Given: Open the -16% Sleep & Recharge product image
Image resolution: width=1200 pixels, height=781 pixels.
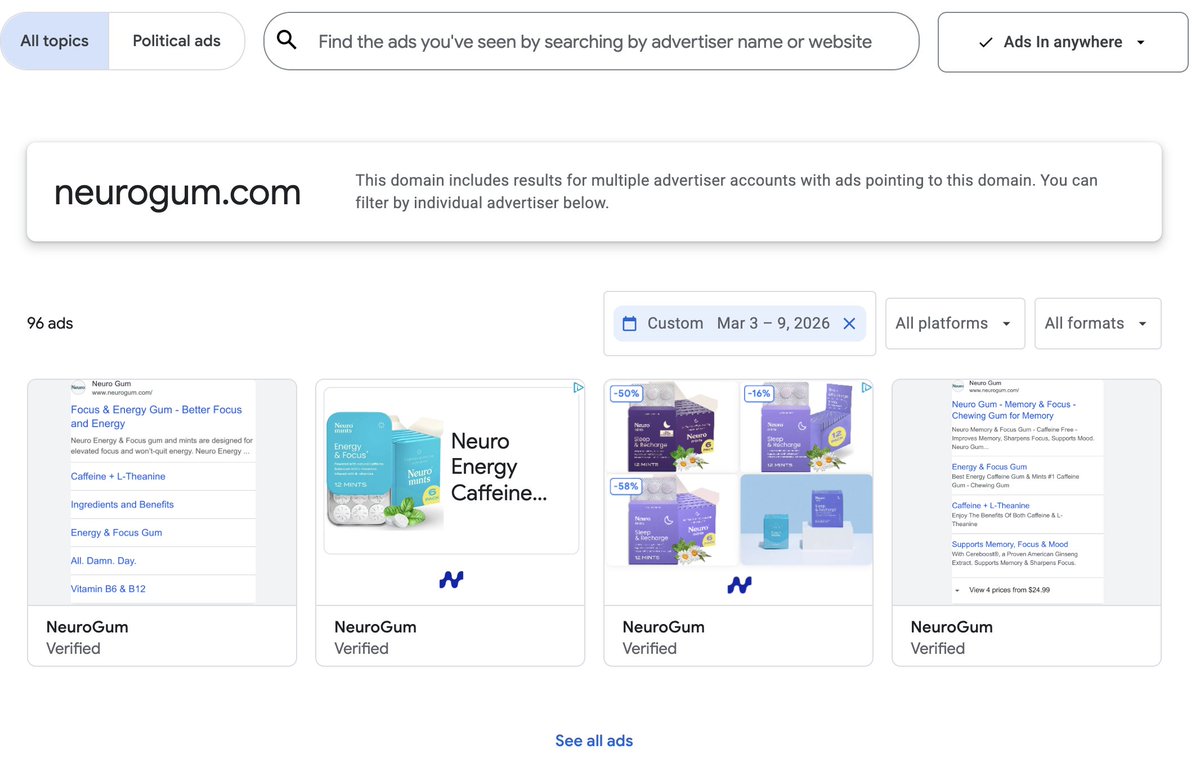Looking at the screenshot, I should click(807, 427).
